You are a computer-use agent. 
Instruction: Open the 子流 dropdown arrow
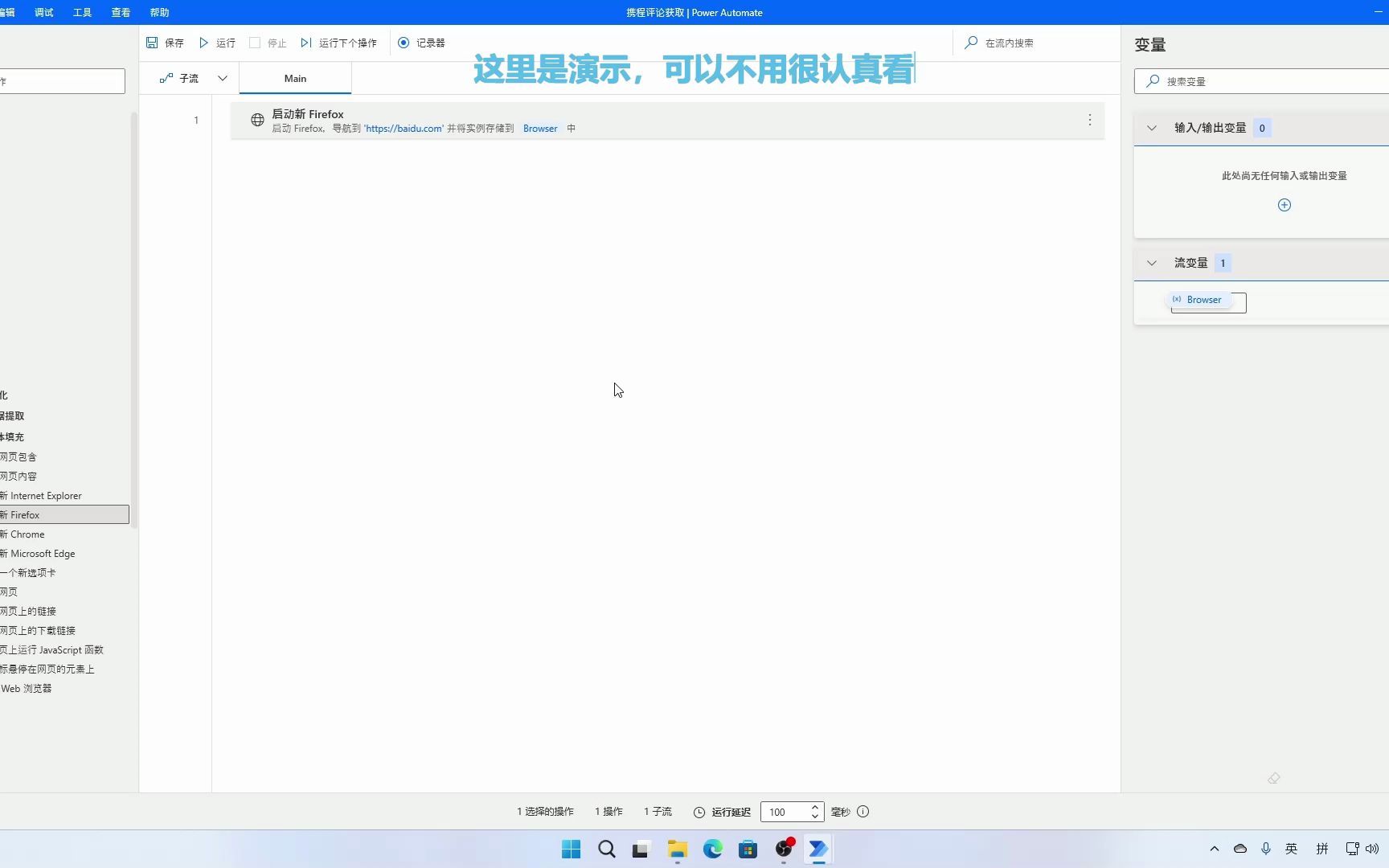[x=223, y=78]
